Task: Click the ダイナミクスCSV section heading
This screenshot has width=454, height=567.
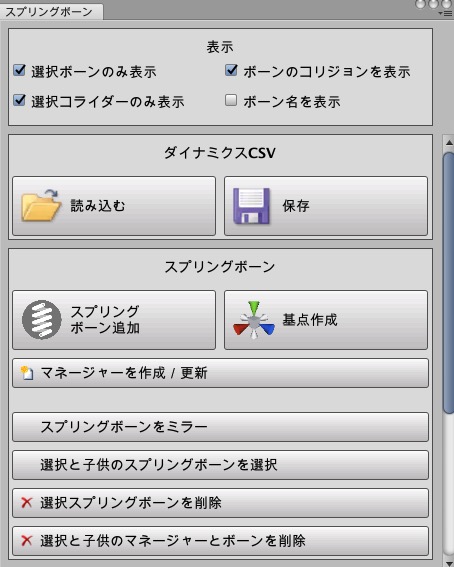Action: tap(220, 153)
